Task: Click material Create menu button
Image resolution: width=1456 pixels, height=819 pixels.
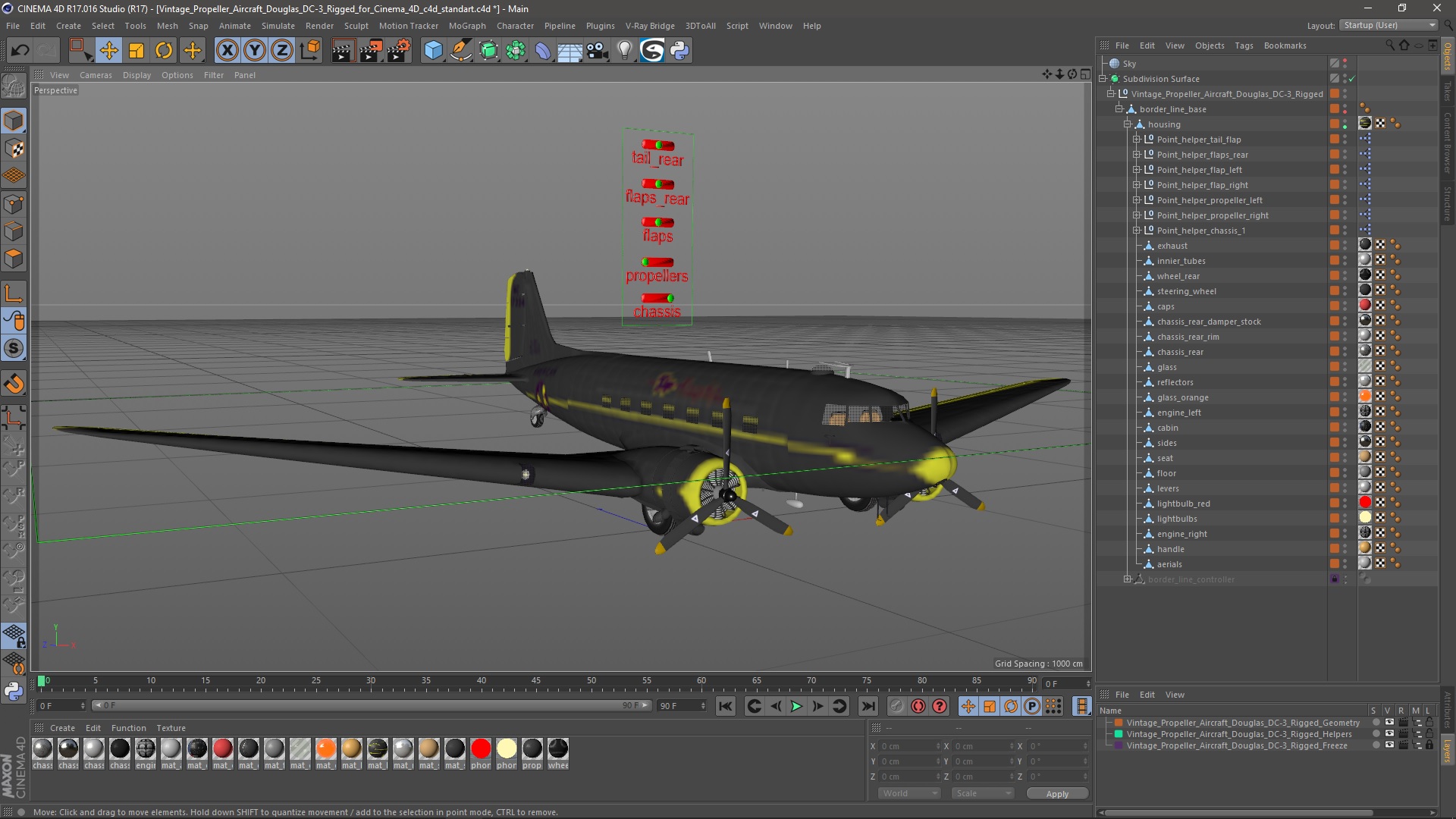Action: tap(62, 728)
